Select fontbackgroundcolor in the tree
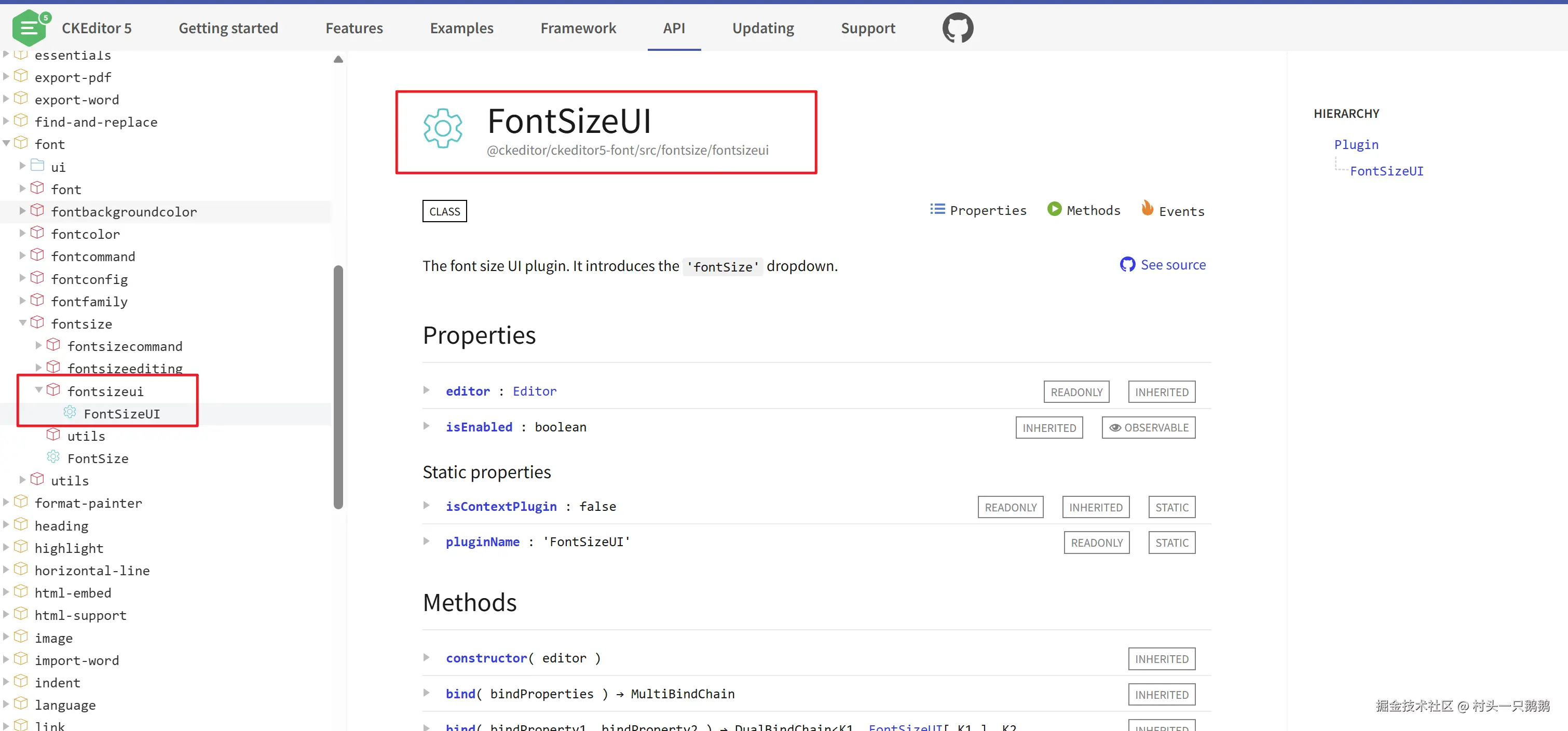 [124, 212]
